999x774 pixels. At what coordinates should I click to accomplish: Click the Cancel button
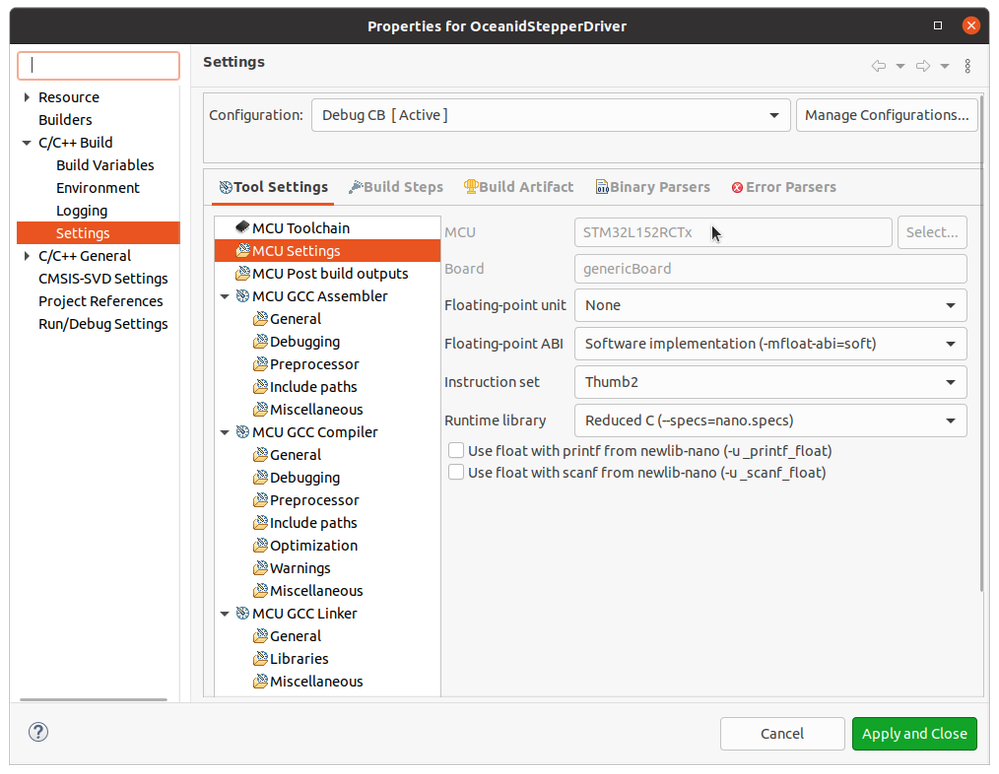pos(782,733)
